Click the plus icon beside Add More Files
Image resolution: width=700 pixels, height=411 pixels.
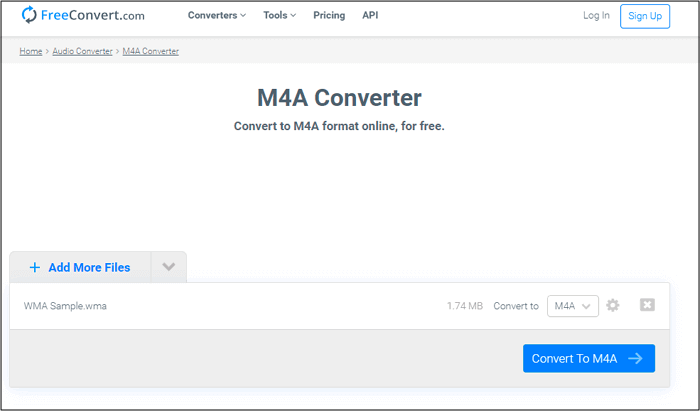[35, 267]
